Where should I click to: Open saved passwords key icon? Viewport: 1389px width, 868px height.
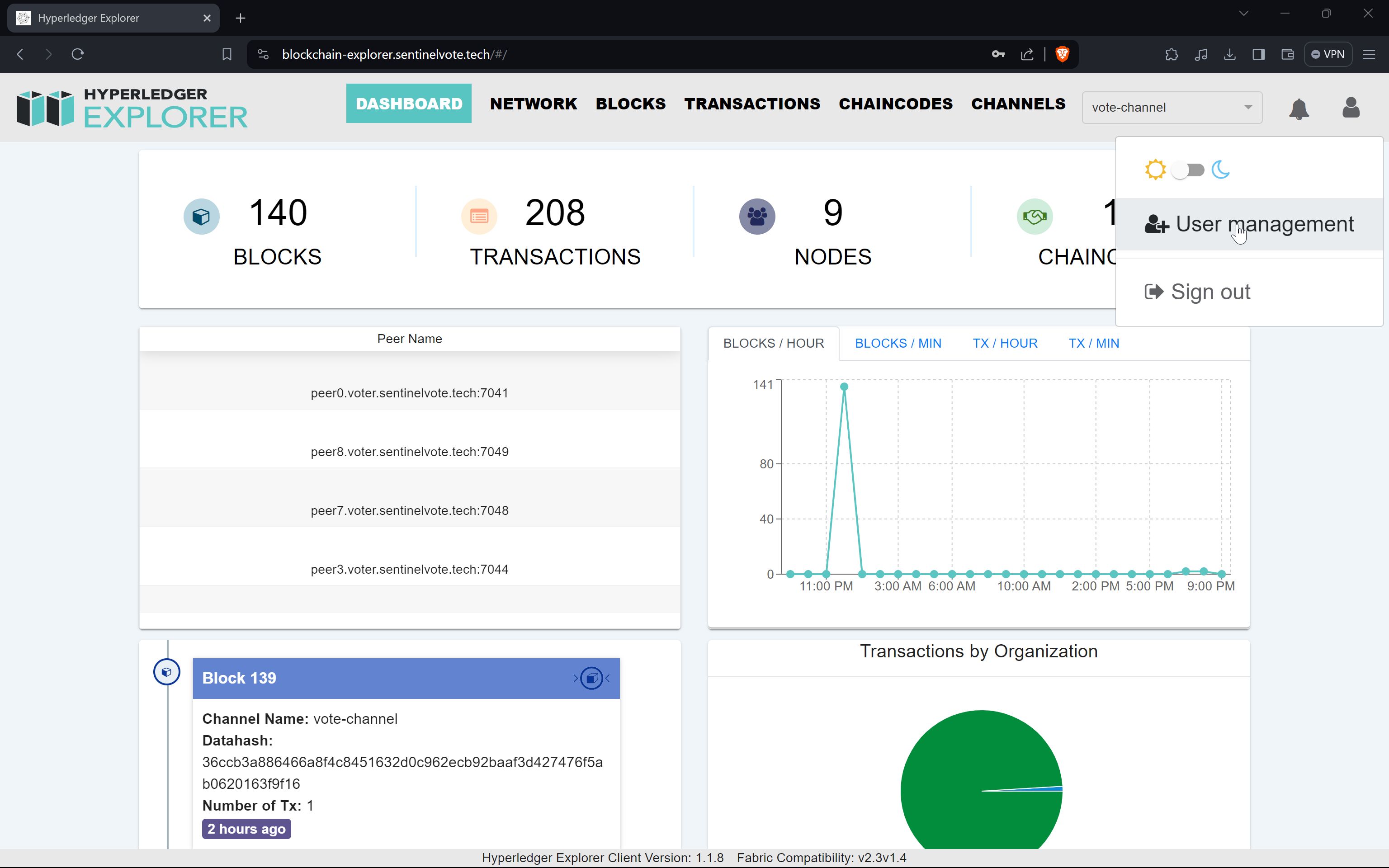pyautogui.click(x=998, y=55)
